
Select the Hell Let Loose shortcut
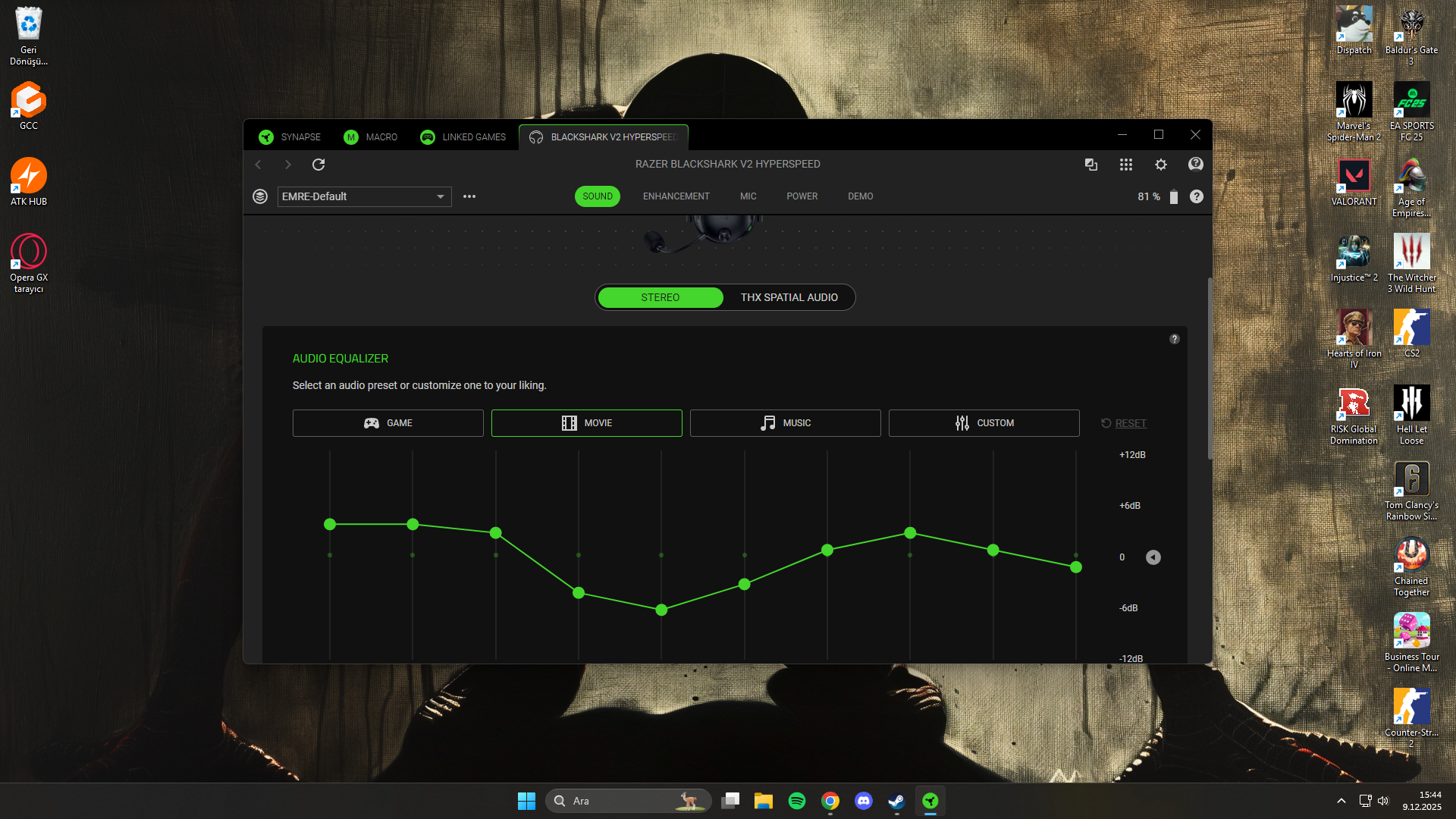[x=1412, y=415]
